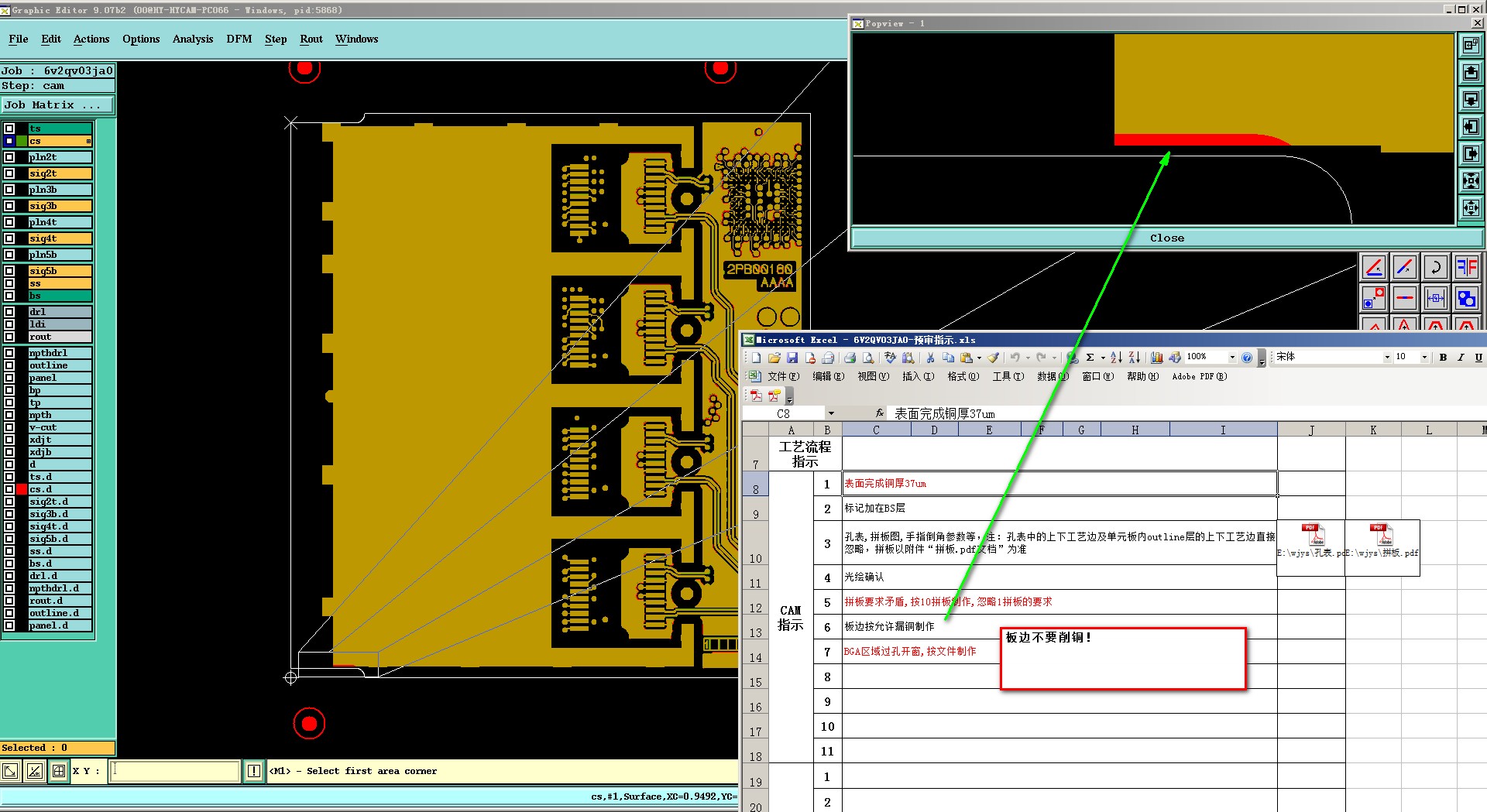
Task: Click the dimension measure tool icon
Action: click(1436, 298)
